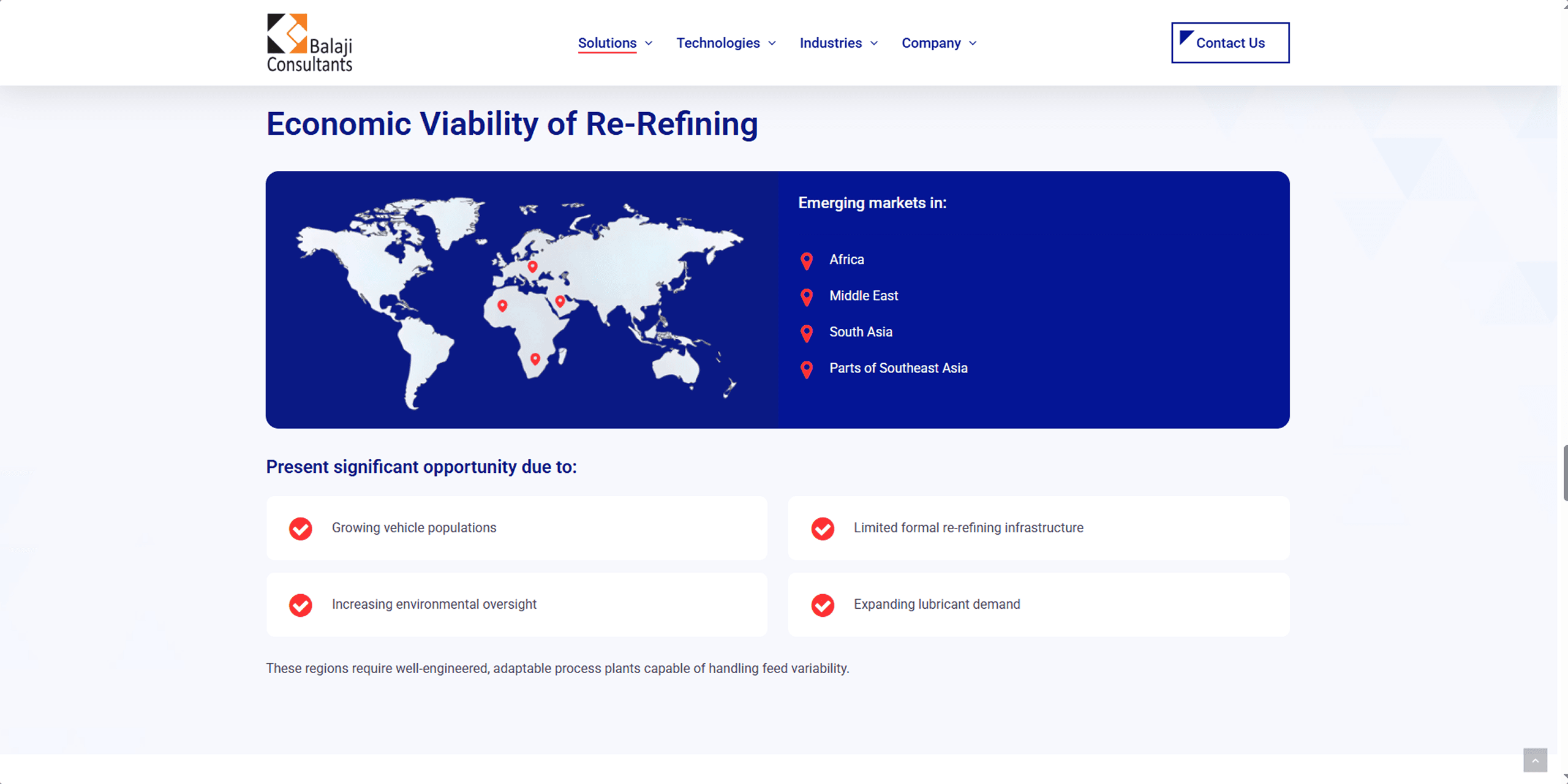Click the location pin beside South Asia
Screen dimensions: 1568x784
point(807,333)
